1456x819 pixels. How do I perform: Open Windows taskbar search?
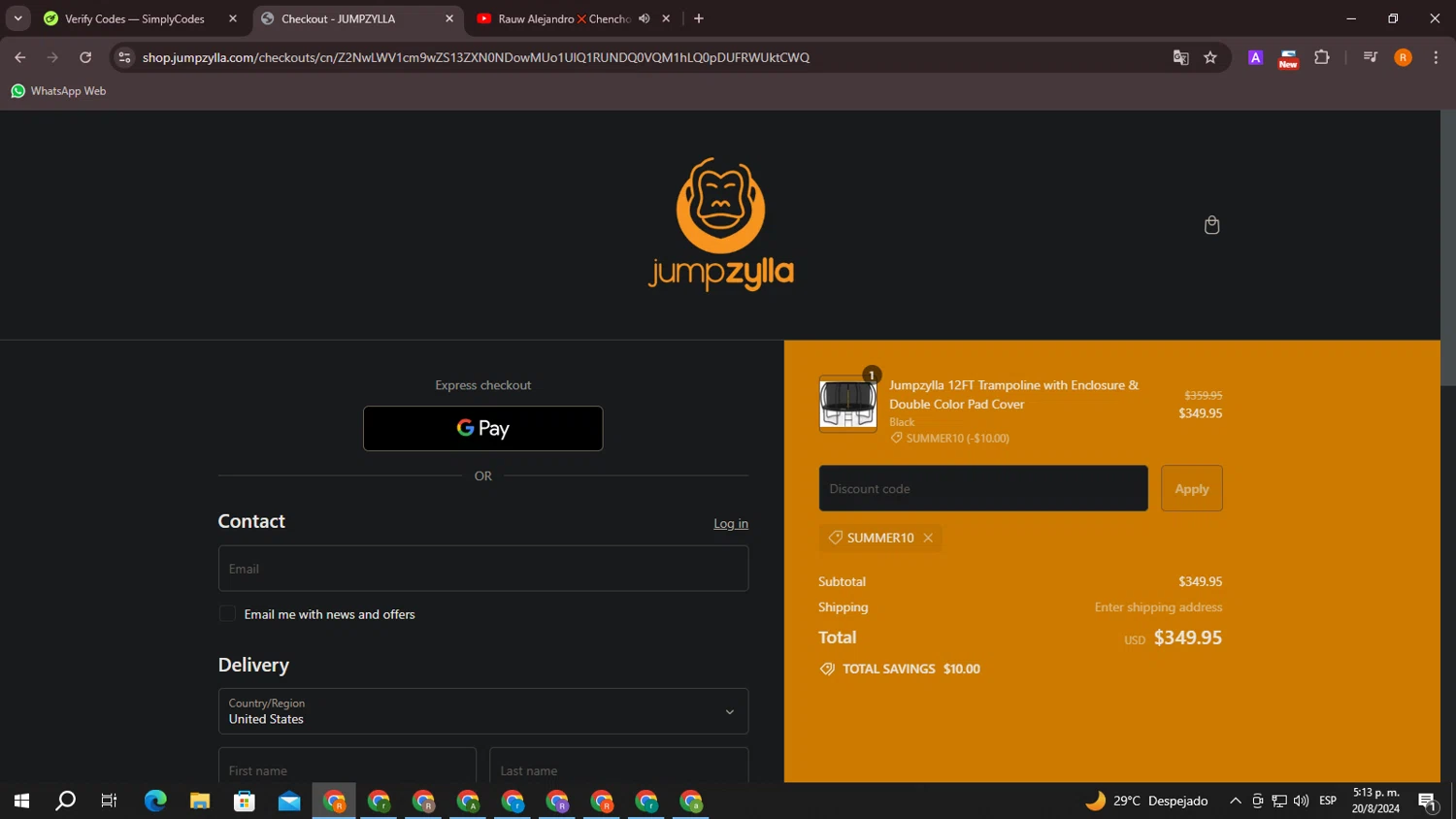[x=65, y=801]
